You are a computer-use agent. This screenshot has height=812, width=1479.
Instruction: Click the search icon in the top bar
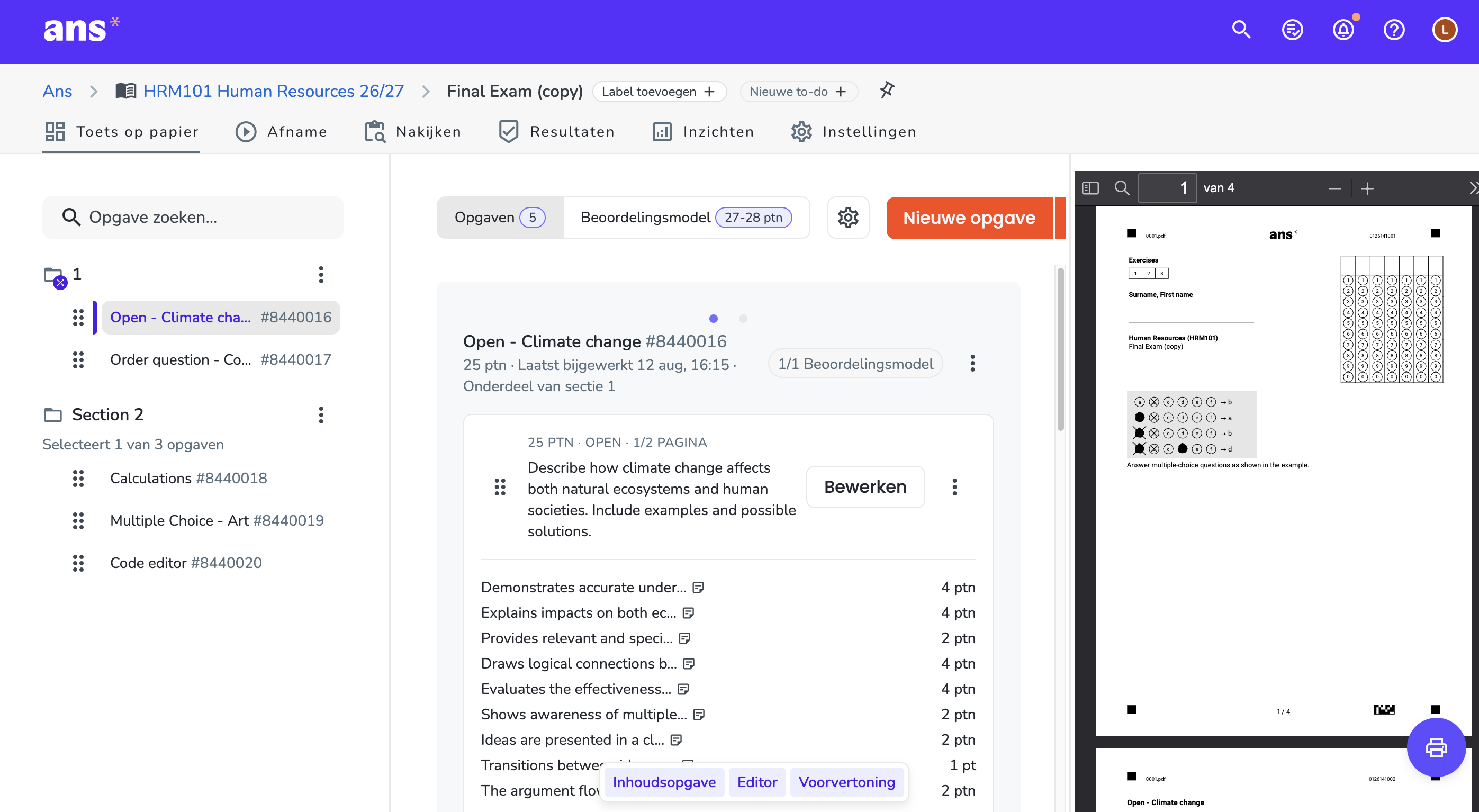click(1241, 30)
